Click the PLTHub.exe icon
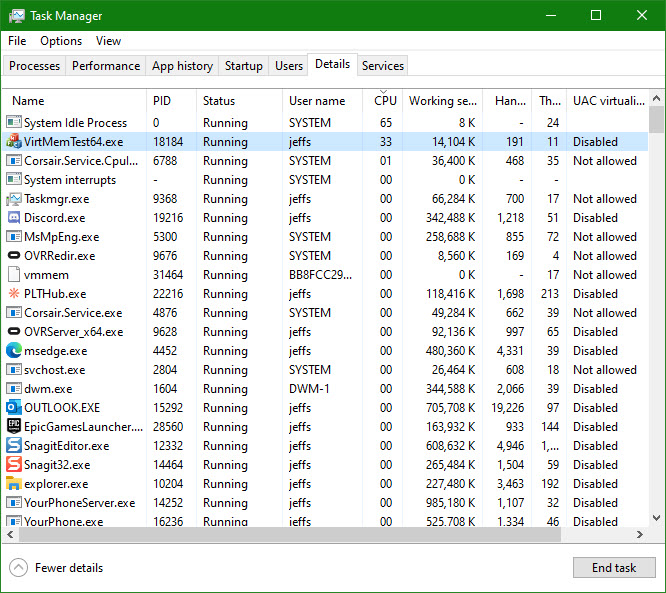666x593 pixels. [x=14, y=294]
